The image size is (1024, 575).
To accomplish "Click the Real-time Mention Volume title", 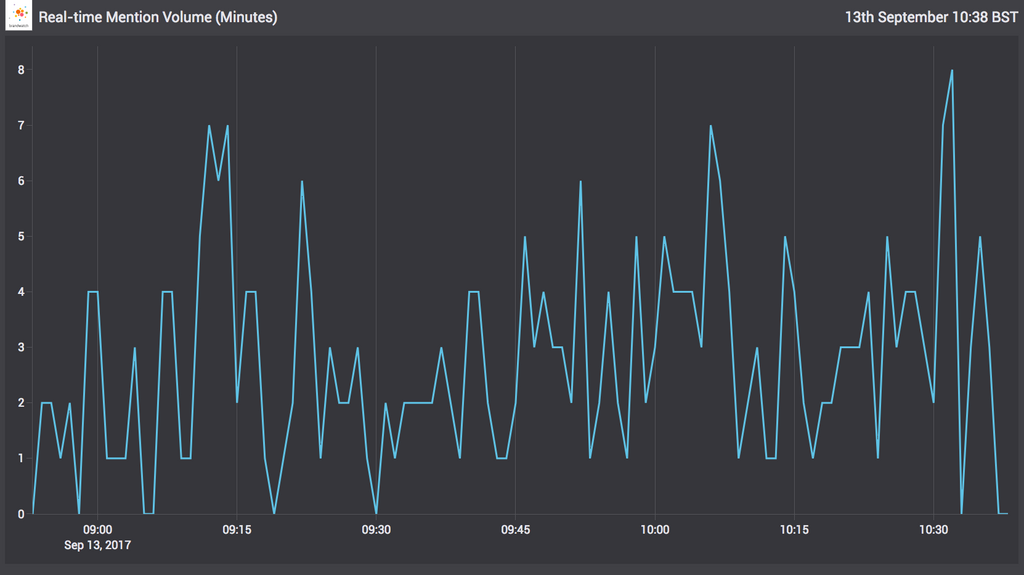I will click(x=158, y=18).
